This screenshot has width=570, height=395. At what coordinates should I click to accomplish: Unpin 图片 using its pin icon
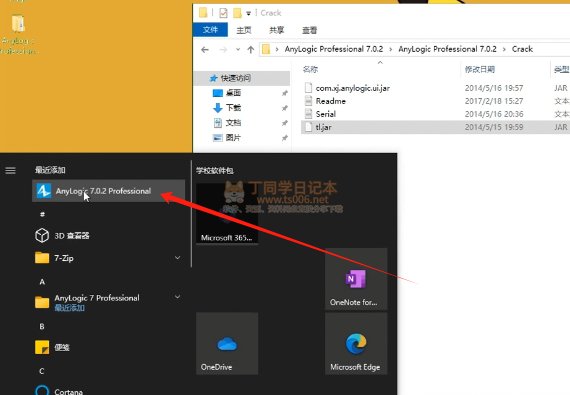click(x=285, y=138)
